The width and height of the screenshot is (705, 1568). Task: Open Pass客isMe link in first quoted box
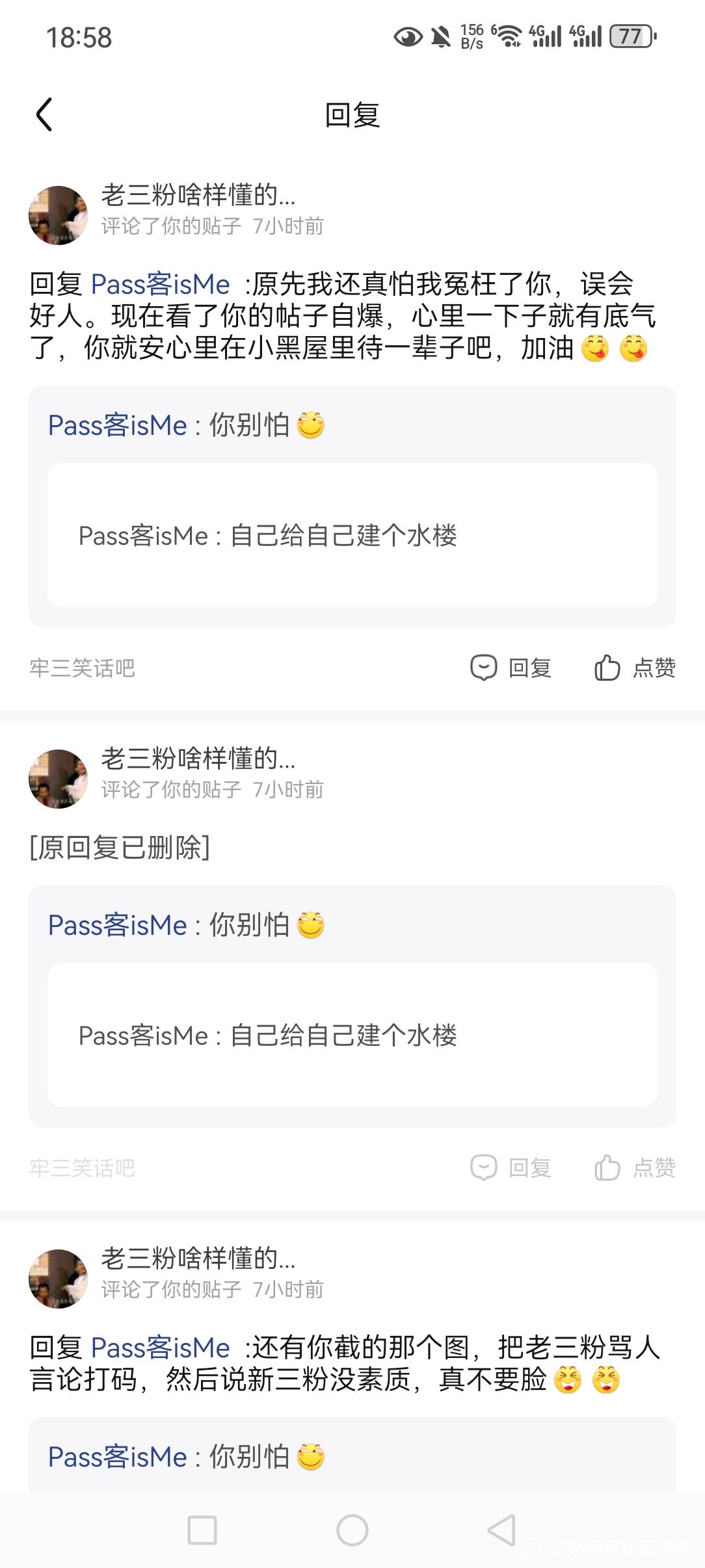(x=117, y=425)
